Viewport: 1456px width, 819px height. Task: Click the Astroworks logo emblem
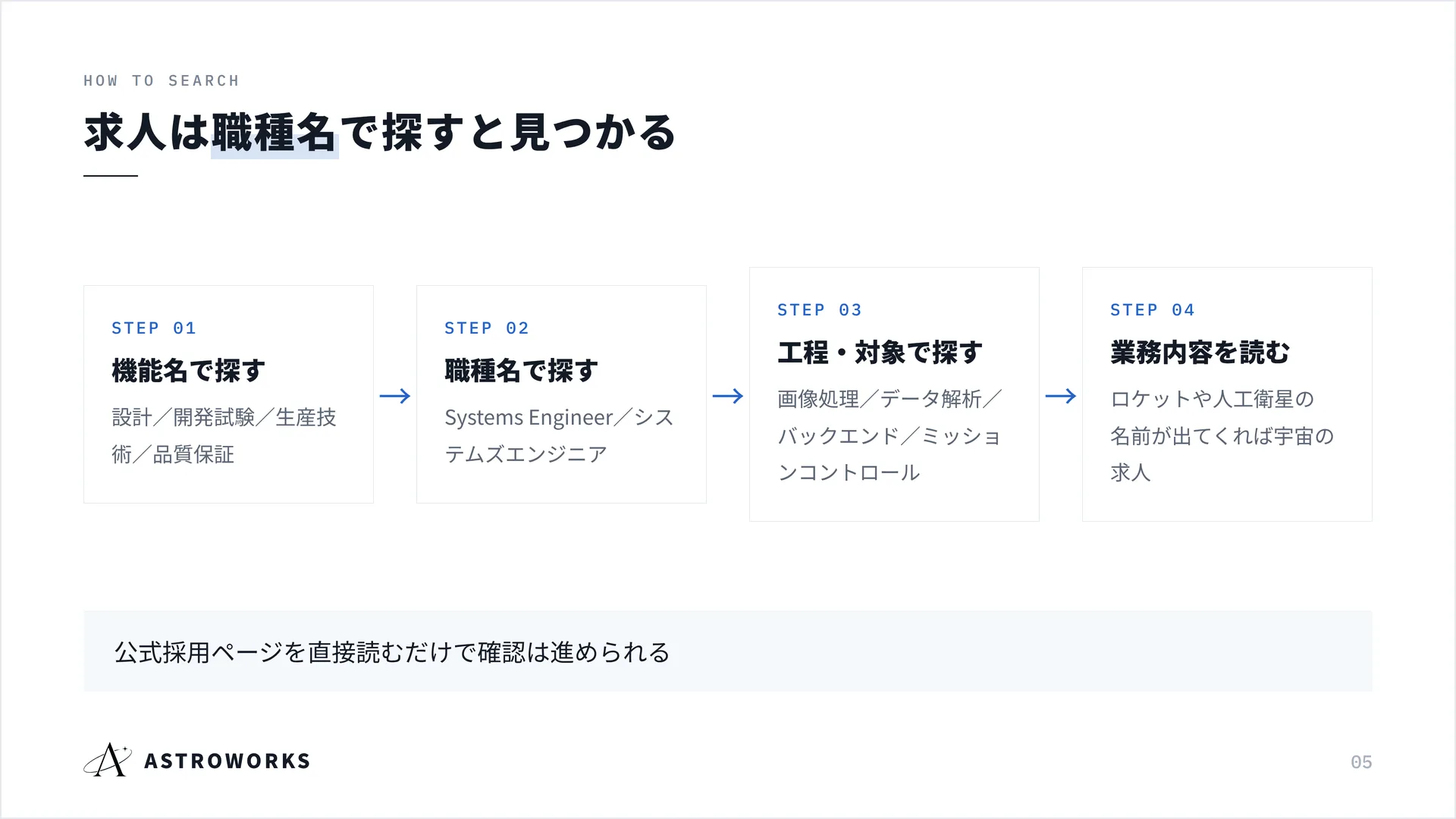(x=108, y=760)
